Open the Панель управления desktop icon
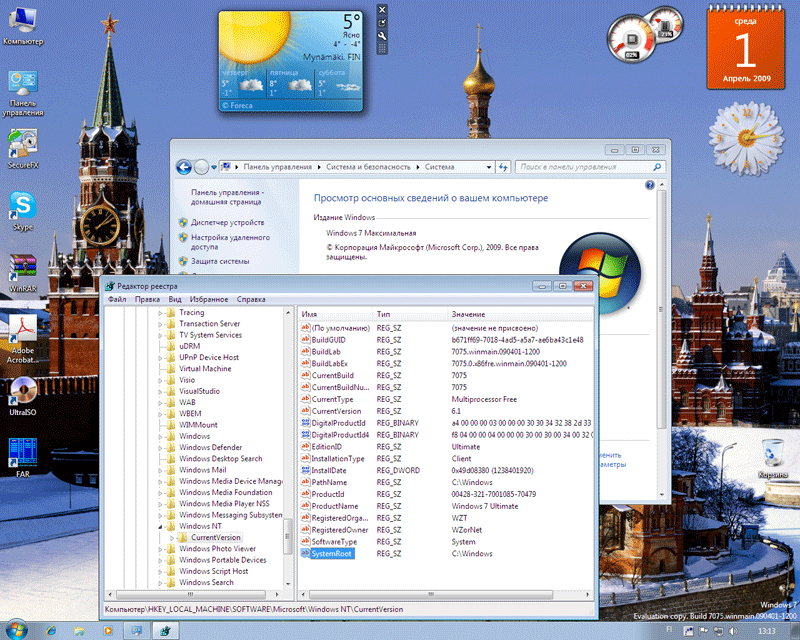800x640 pixels. click(22, 93)
